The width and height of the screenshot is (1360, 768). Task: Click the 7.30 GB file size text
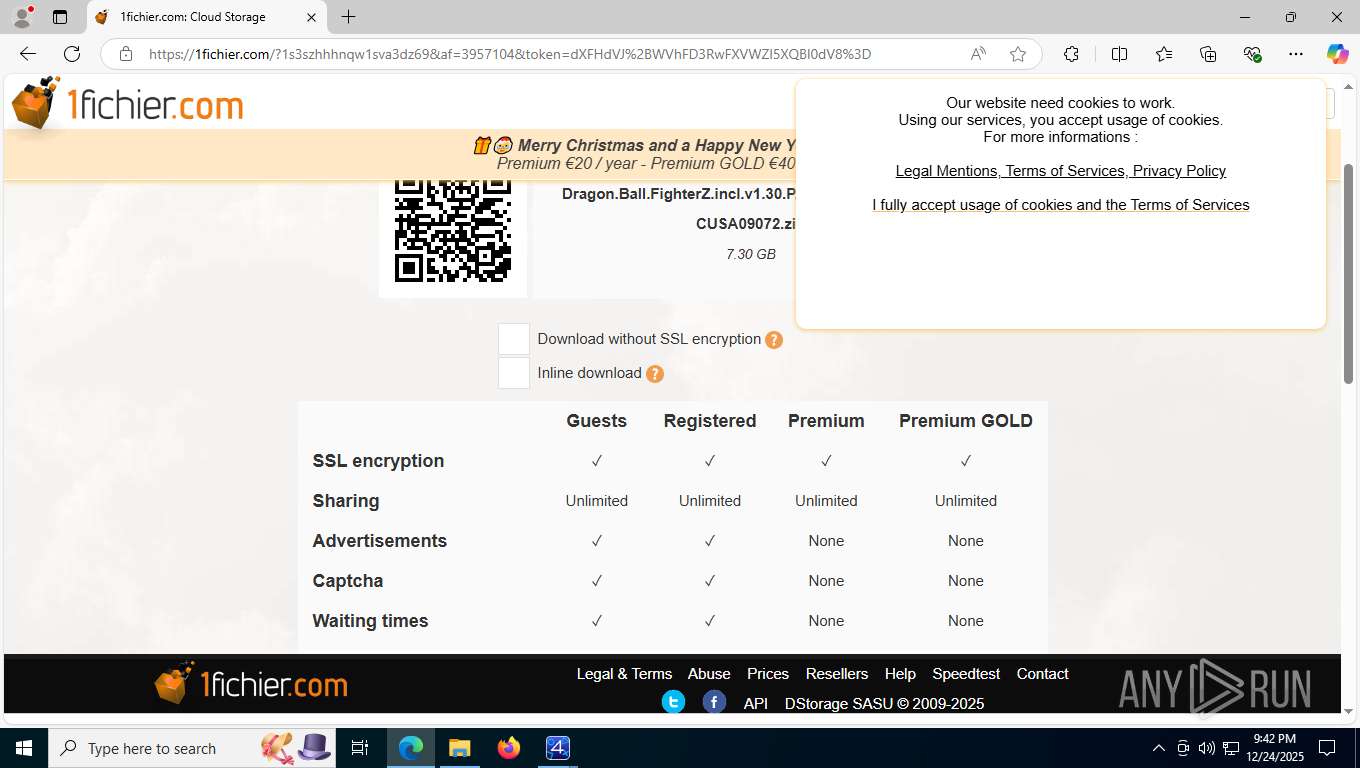pyautogui.click(x=751, y=255)
